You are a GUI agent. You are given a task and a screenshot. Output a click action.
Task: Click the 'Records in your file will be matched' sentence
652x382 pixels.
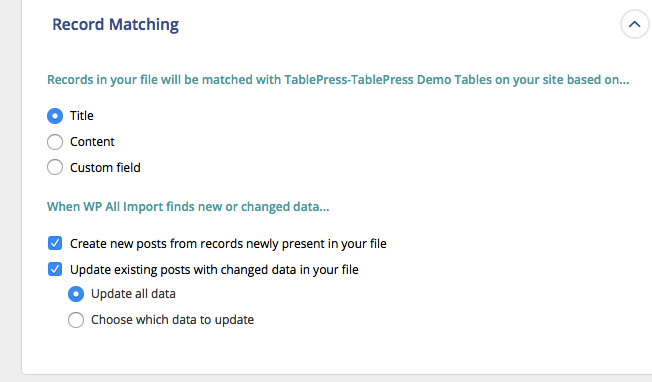(x=338, y=79)
